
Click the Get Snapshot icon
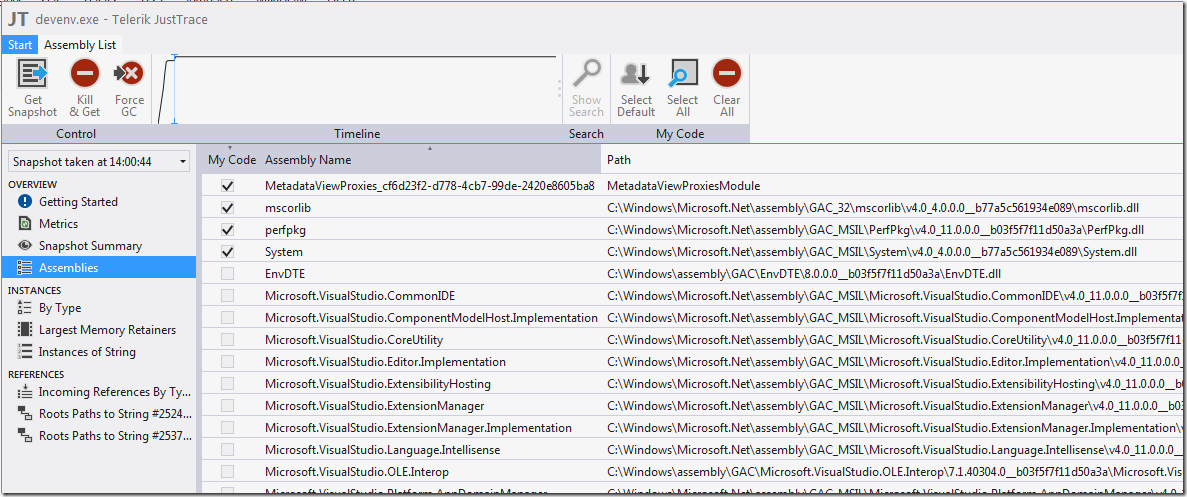point(33,73)
